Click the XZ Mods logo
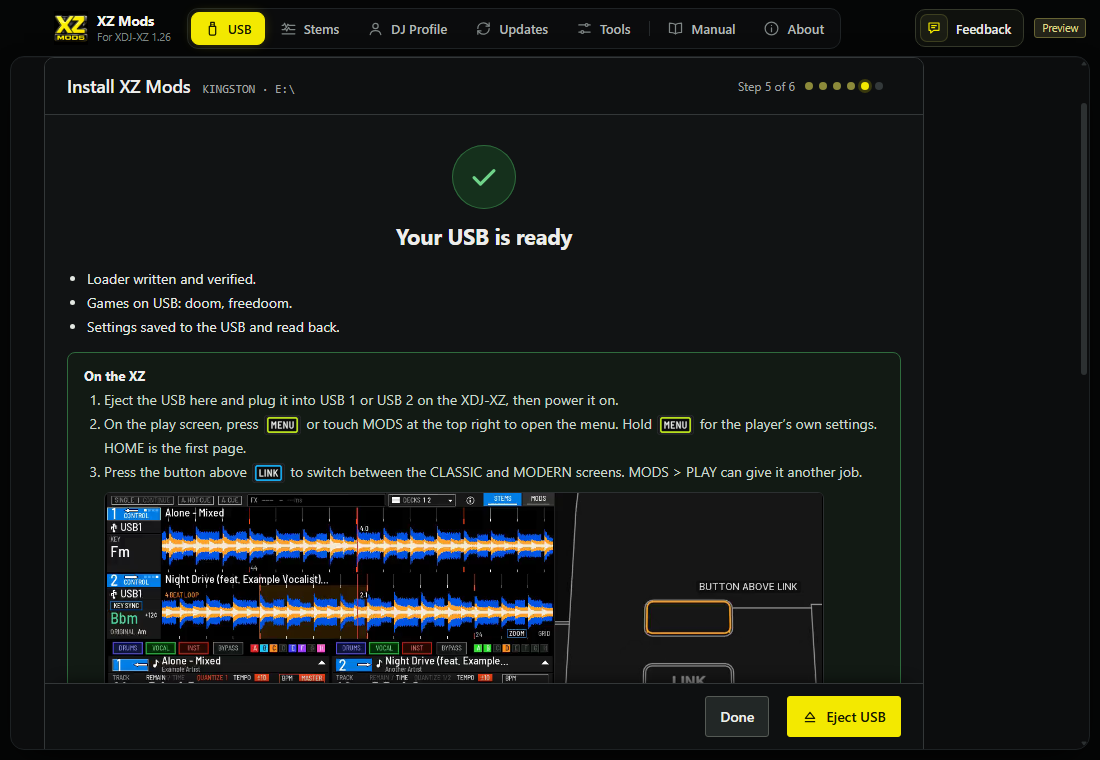Screen dimensions: 1100x760 pyautogui.click(x=71, y=28)
